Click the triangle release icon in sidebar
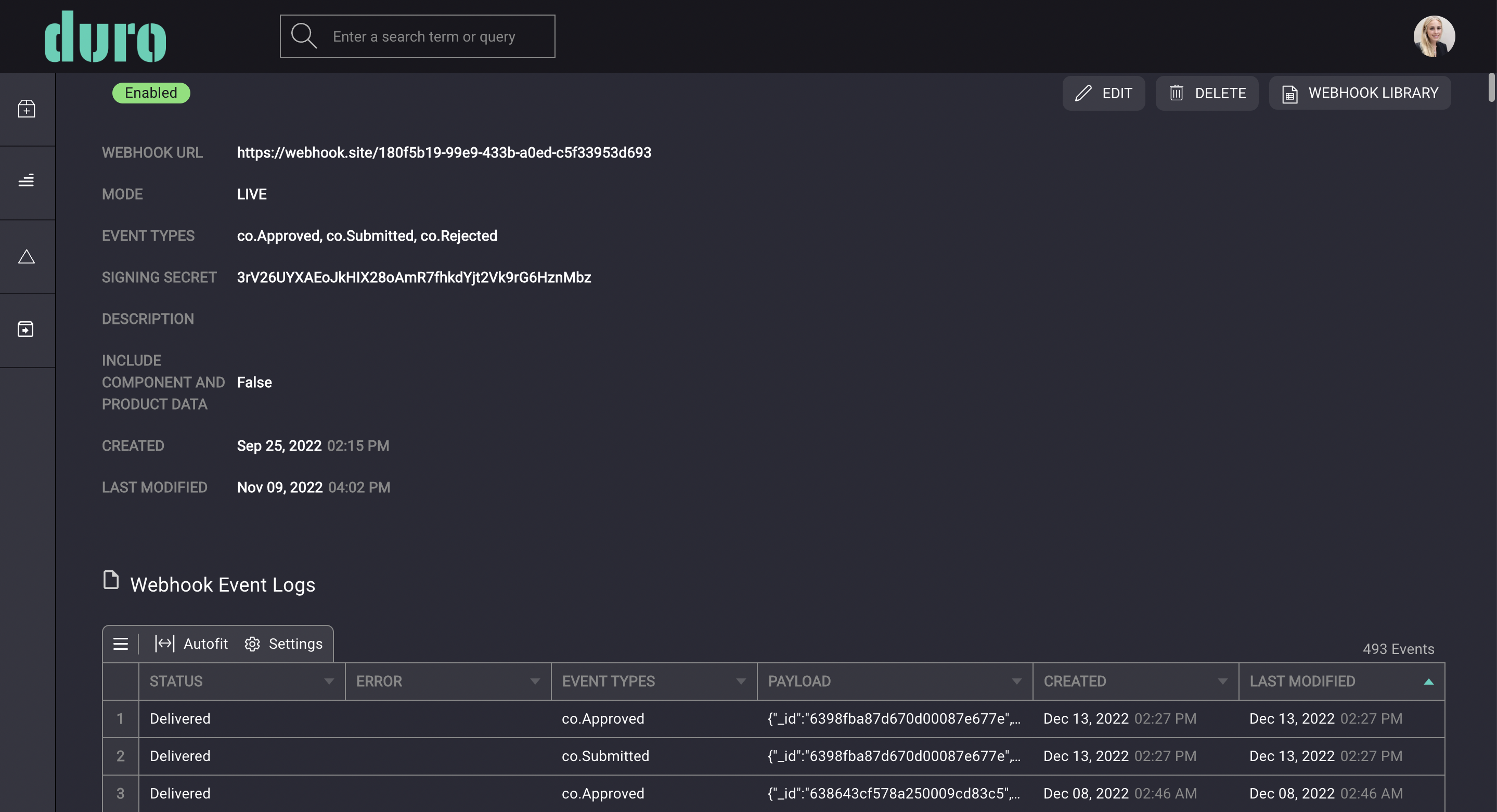 tap(27, 256)
